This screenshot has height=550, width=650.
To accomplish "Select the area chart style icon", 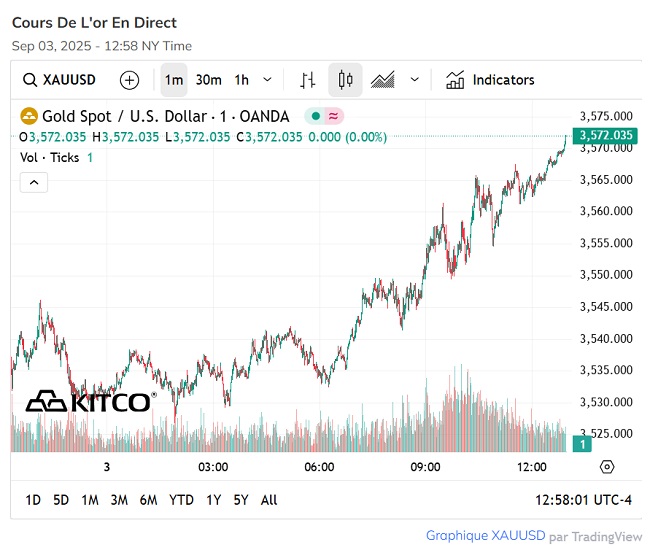I will tap(382, 80).
